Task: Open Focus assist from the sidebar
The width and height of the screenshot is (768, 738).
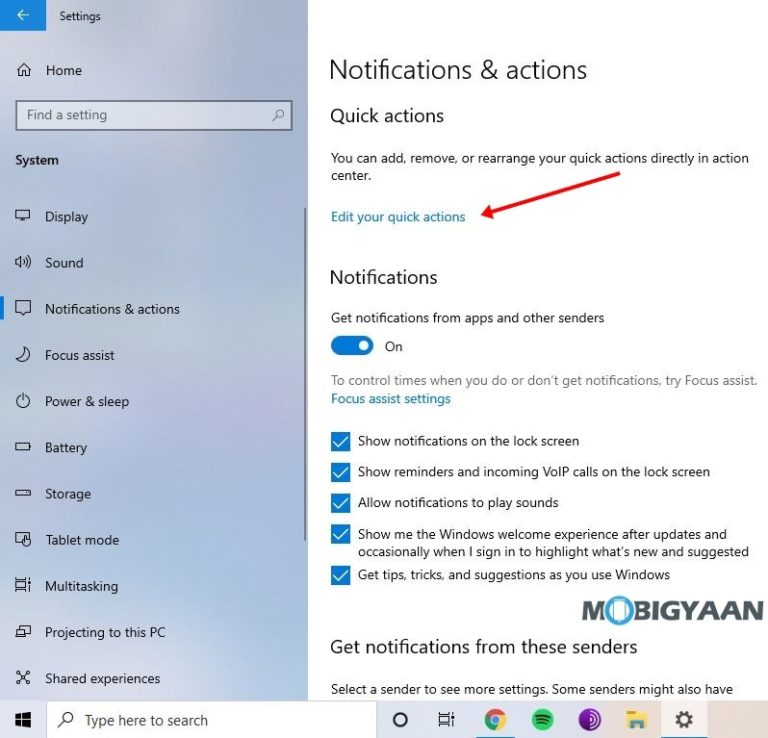Action: click(79, 355)
